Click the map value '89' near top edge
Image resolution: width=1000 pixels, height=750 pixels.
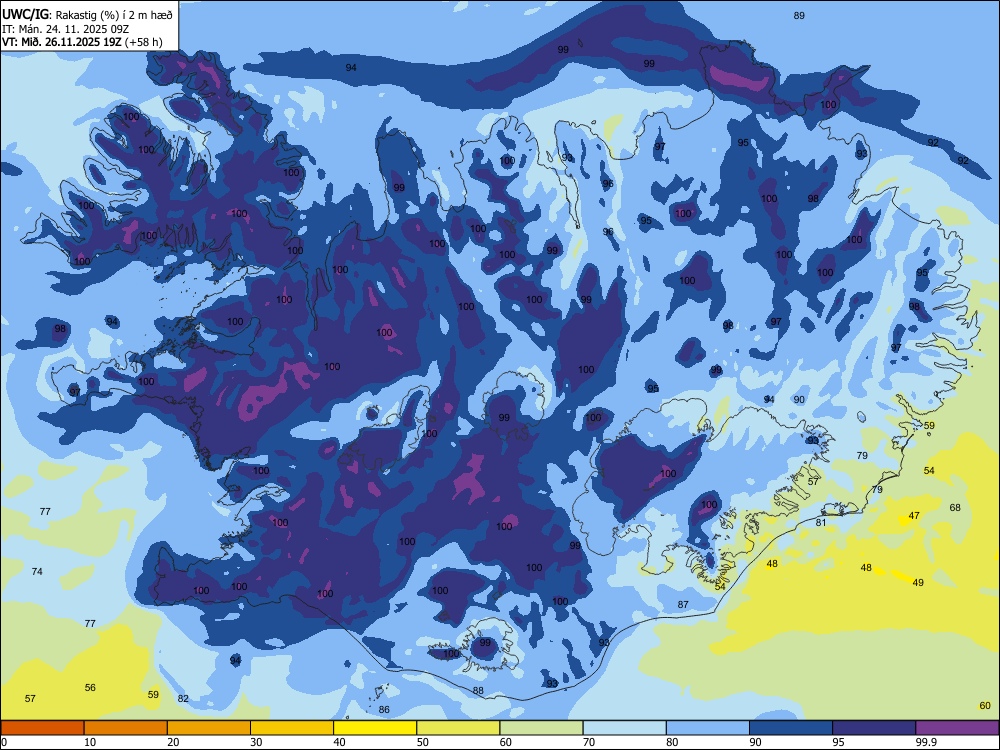click(799, 15)
